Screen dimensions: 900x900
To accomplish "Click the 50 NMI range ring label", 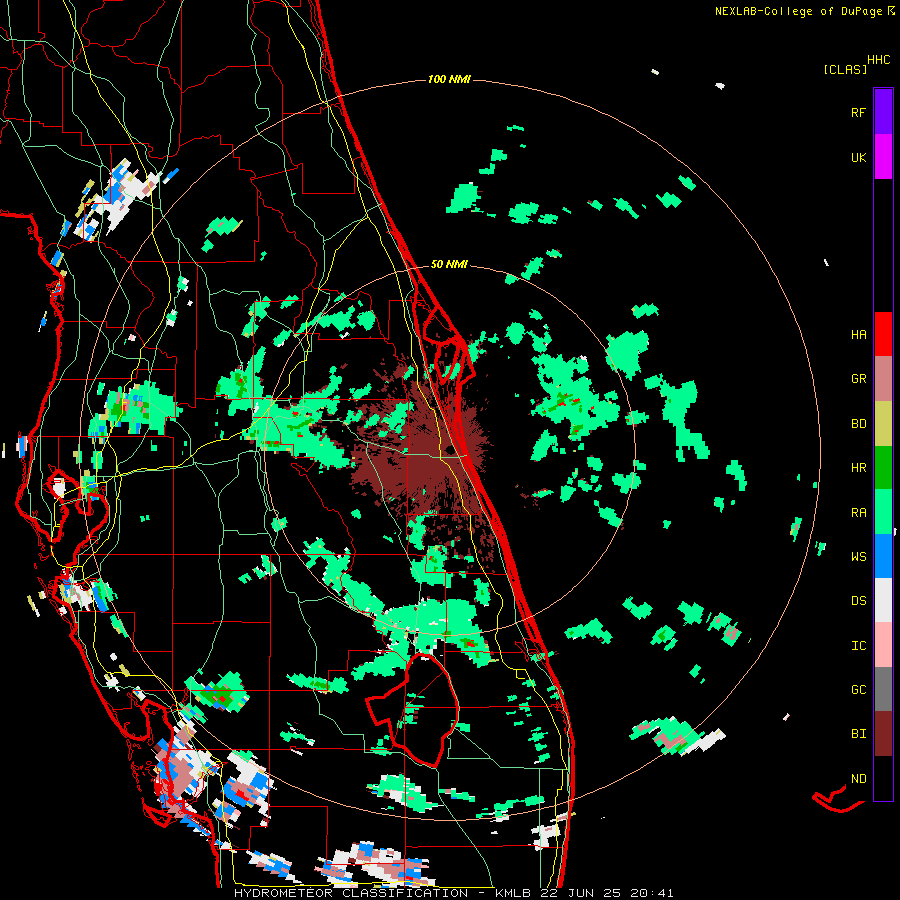I will (449, 264).
